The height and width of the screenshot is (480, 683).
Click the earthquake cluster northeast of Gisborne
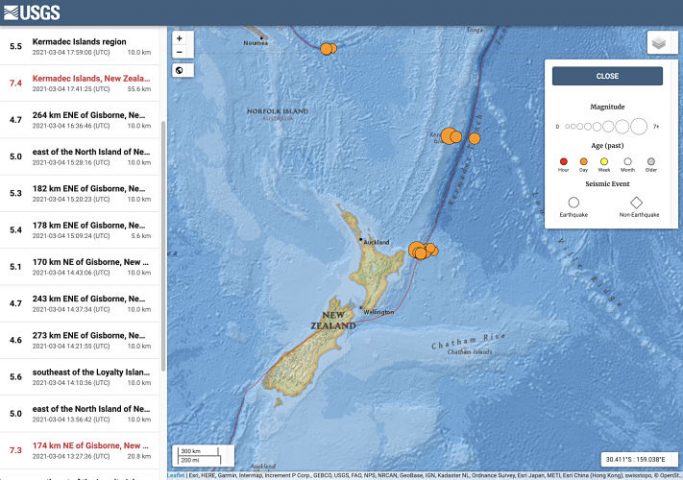click(x=422, y=250)
